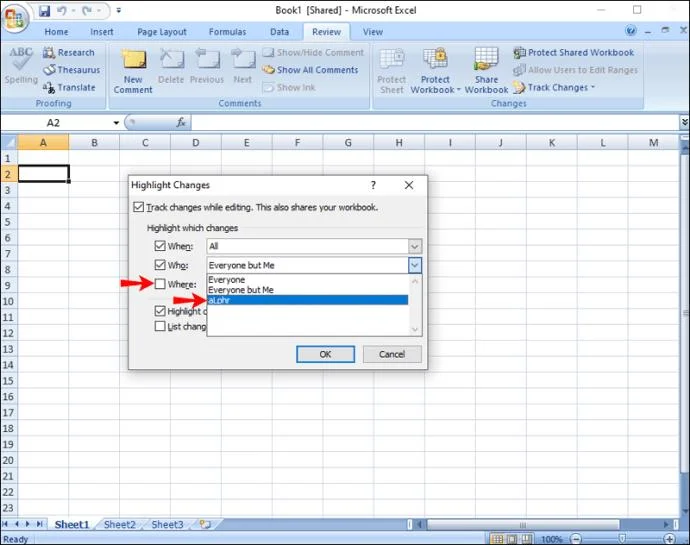This screenshot has width=690, height=545.
Task: Toggle Show Ink
Action: (289, 87)
